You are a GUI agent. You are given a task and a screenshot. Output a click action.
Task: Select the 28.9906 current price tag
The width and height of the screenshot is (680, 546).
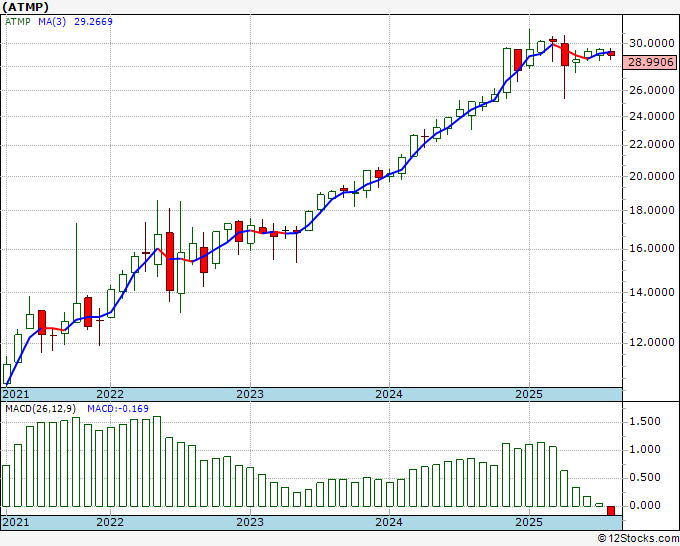coord(651,62)
